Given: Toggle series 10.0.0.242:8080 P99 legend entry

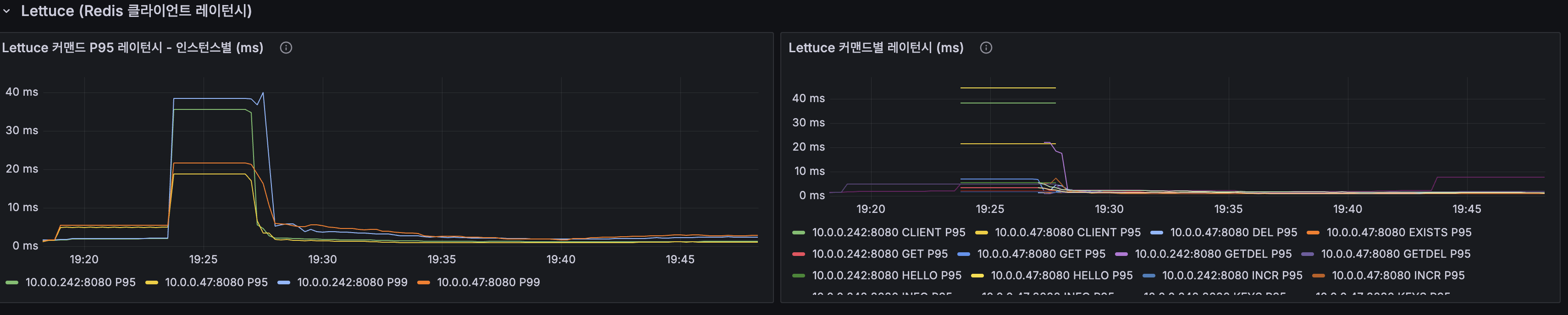Looking at the screenshot, I should (352, 282).
